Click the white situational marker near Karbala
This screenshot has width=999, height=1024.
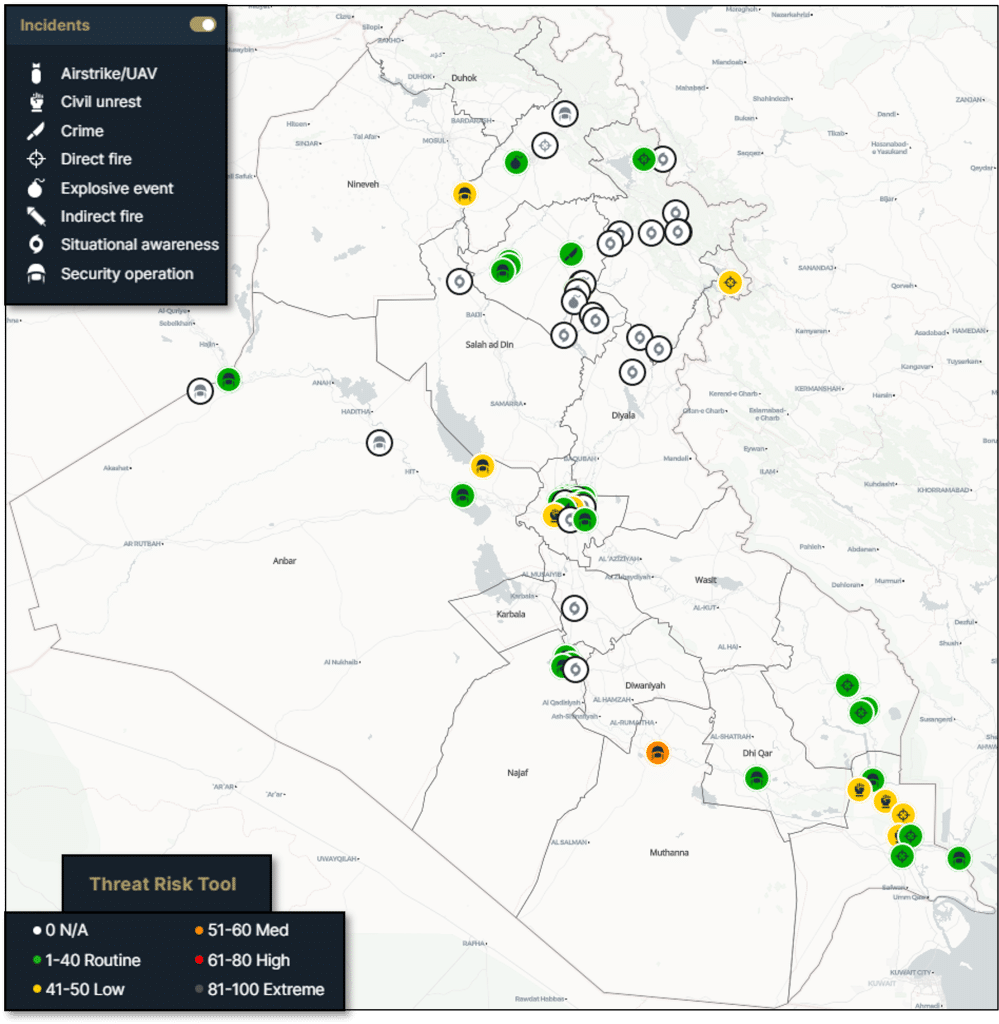pyautogui.click(x=574, y=607)
